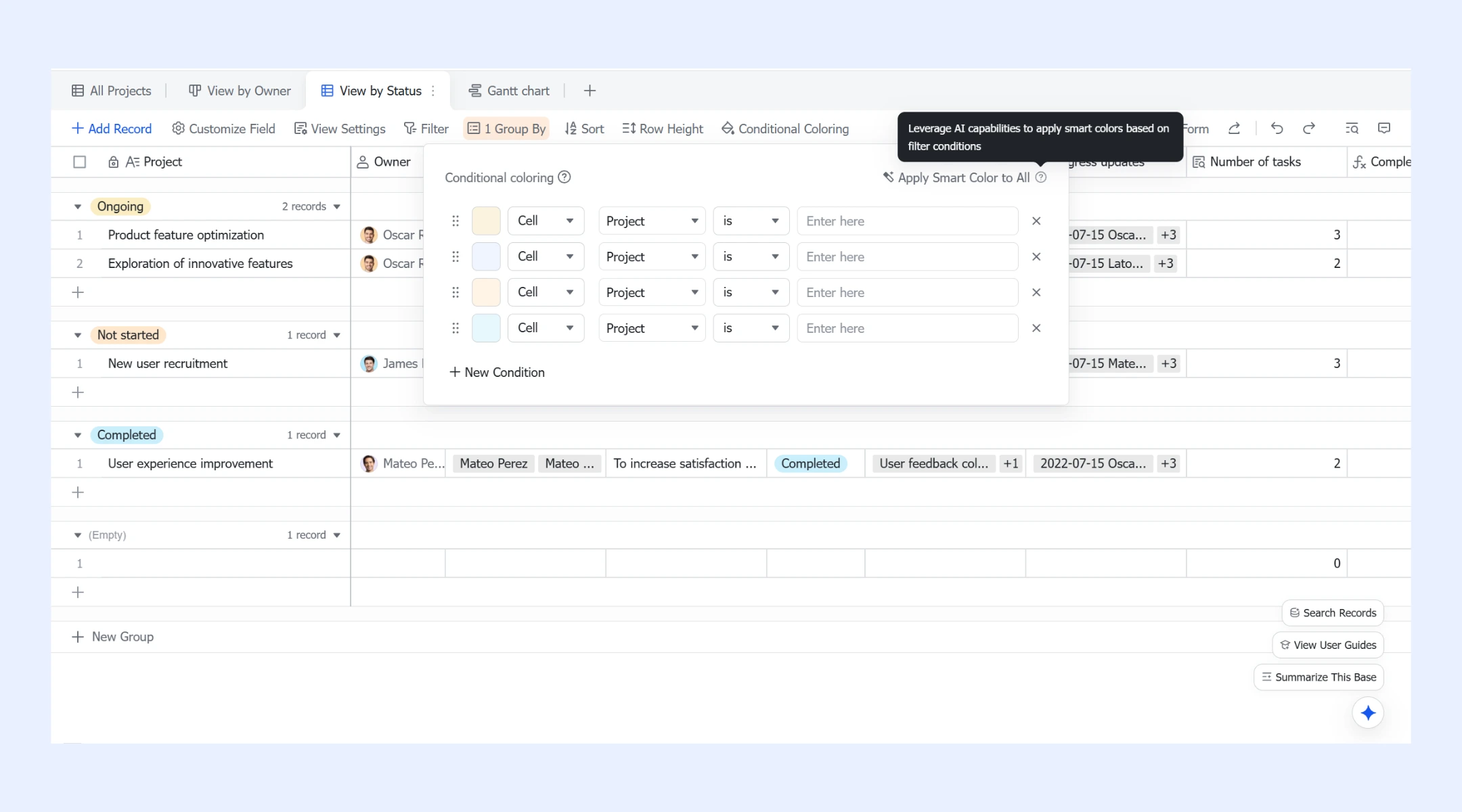Open the Filter menu
The height and width of the screenshot is (812, 1462).
426,129
